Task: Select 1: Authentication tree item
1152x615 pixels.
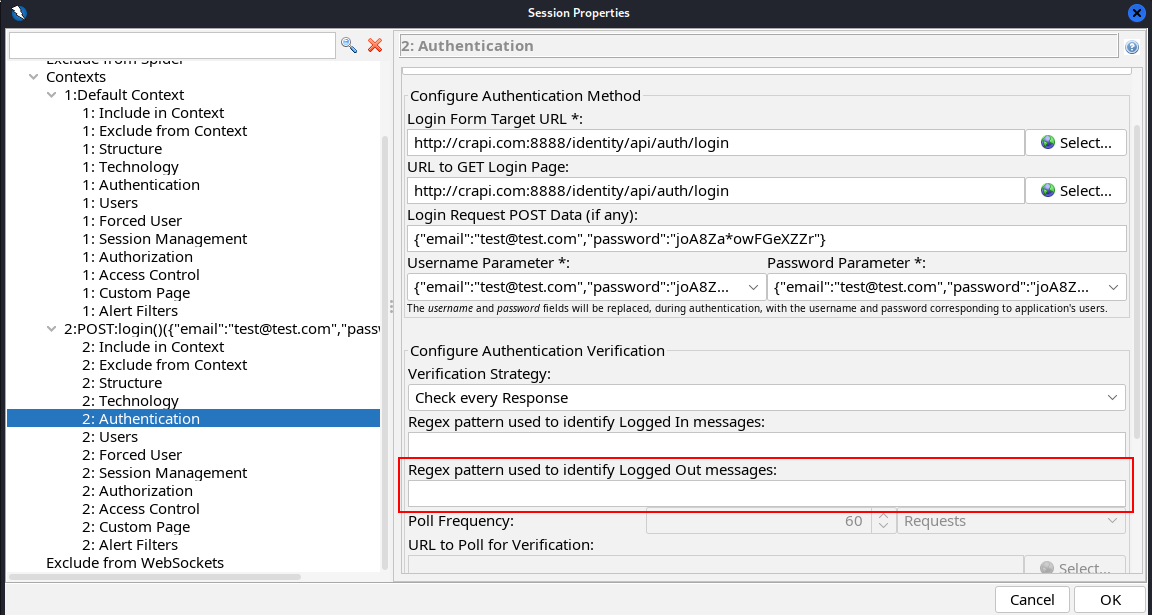Action: [x=140, y=185]
